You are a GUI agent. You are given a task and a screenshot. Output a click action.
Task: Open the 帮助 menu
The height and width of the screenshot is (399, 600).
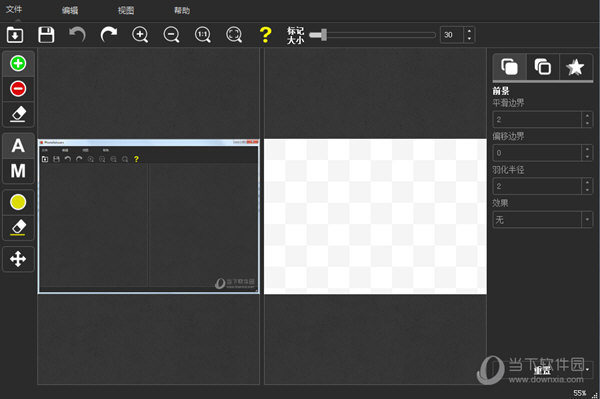(x=182, y=10)
